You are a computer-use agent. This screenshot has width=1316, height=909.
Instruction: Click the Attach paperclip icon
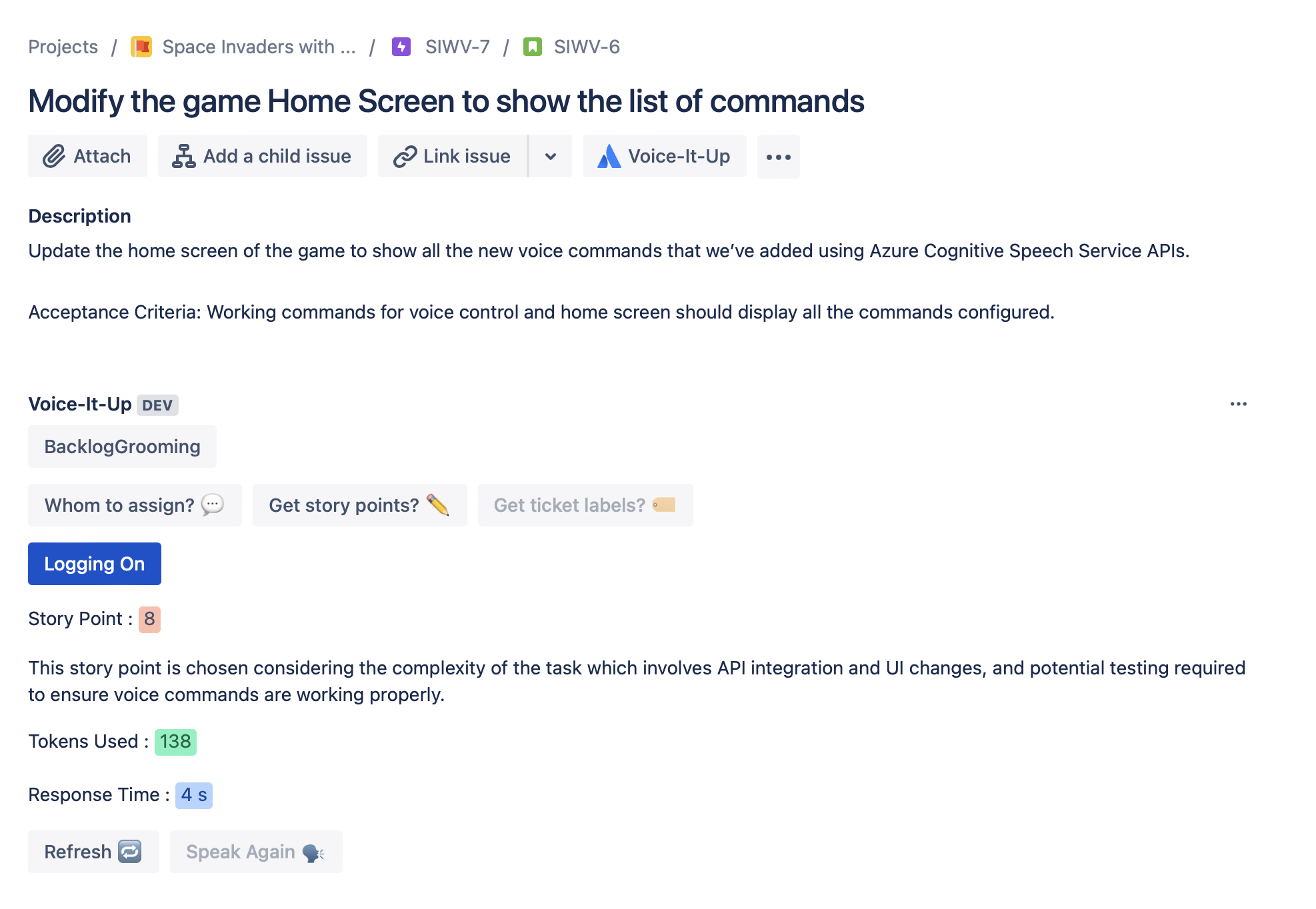click(54, 156)
